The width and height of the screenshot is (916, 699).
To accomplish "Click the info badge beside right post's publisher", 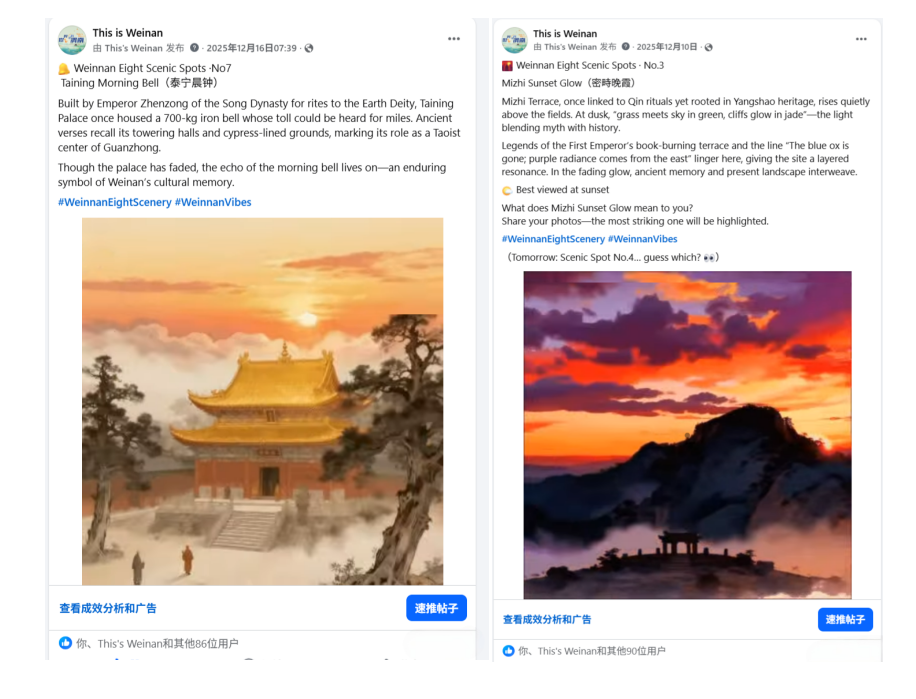I will click(626, 47).
